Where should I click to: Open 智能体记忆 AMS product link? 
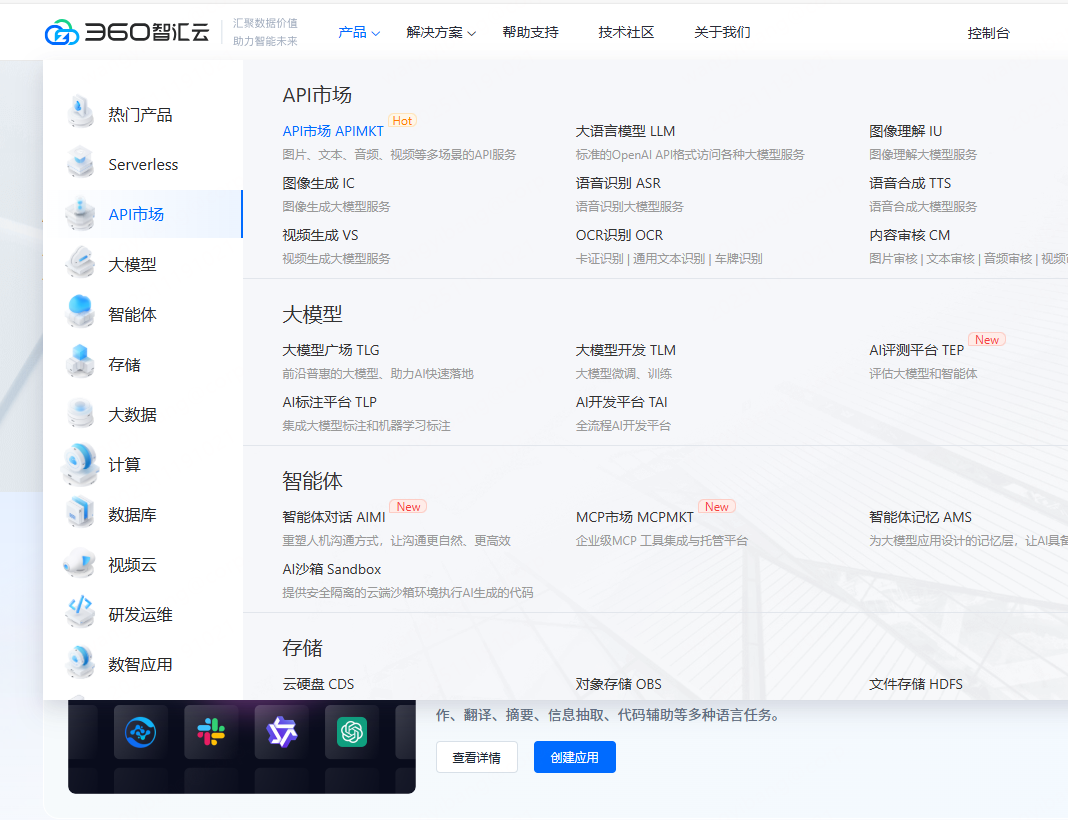(x=920, y=517)
